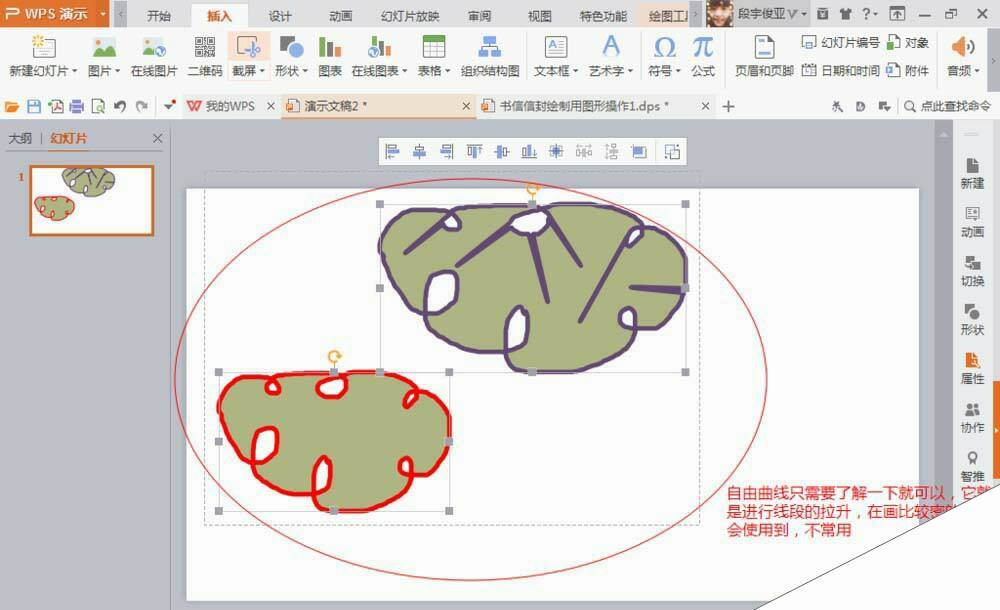Switch to the 设计 (Design) ribbon tab

(x=279, y=16)
